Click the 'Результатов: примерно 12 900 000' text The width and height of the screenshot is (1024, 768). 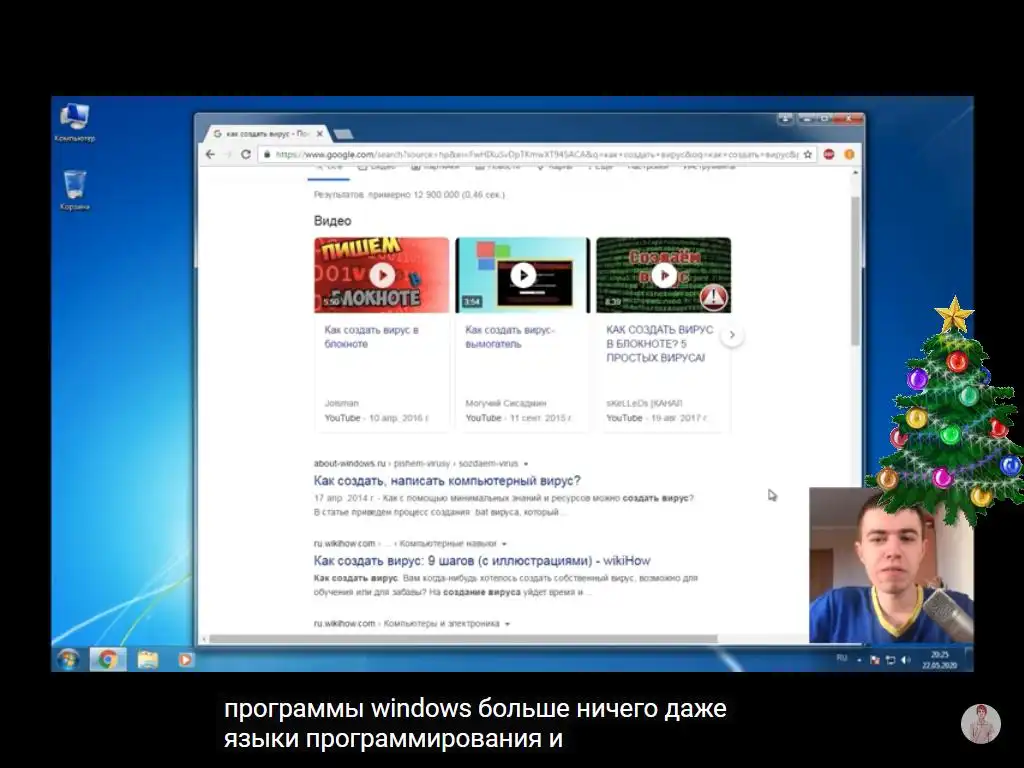pyautogui.click(x=409, y=195)
